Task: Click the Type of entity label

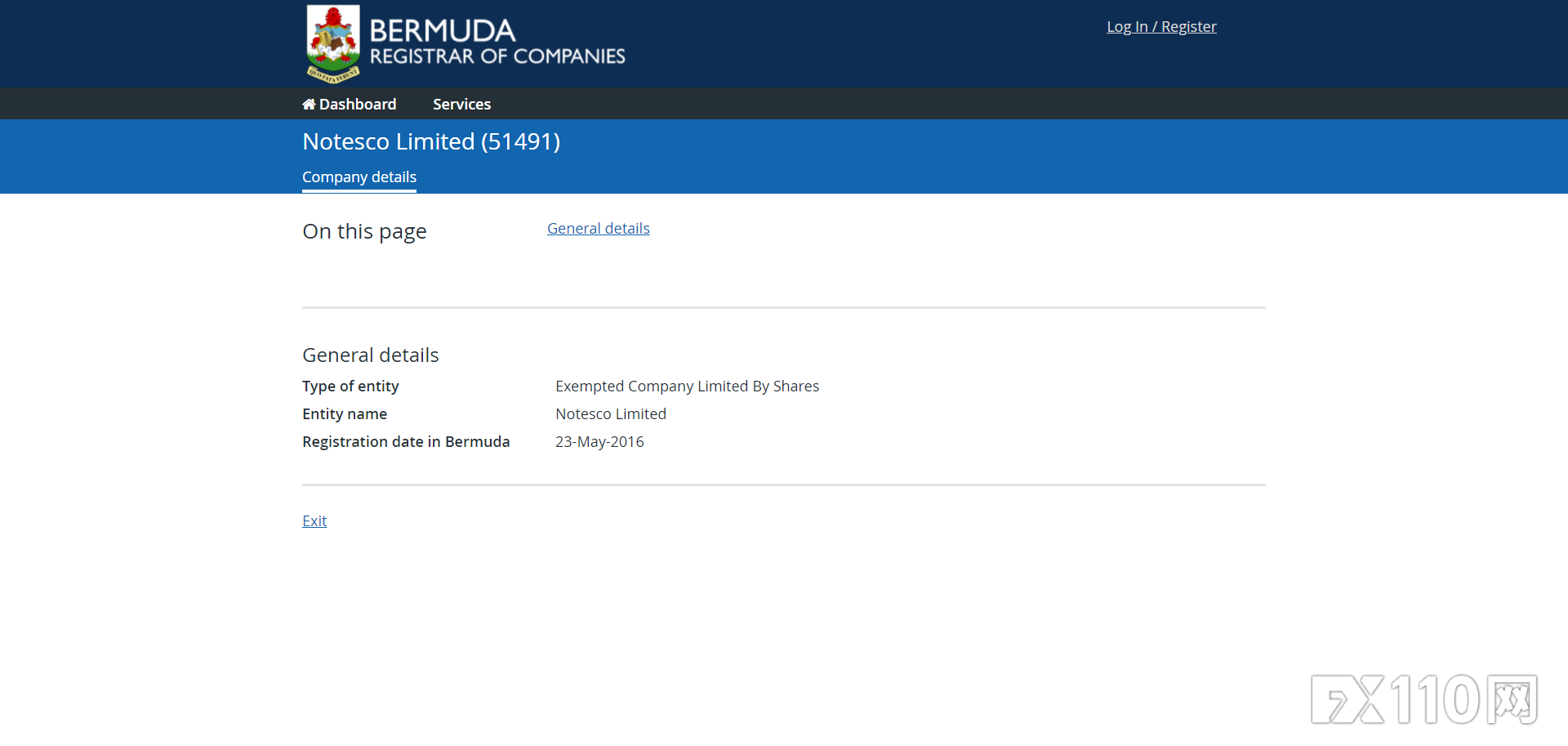Action: click(350, 386)
